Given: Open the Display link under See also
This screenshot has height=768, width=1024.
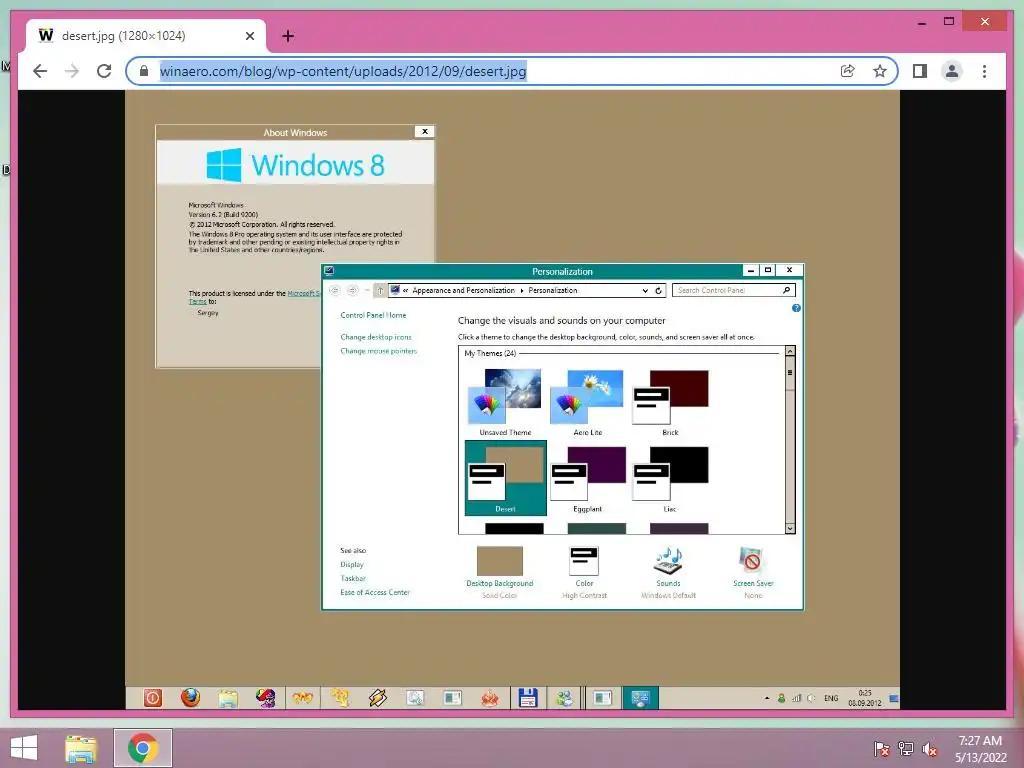Looking at the screenshot, I should pyautogui.click(x=351, y=564).
